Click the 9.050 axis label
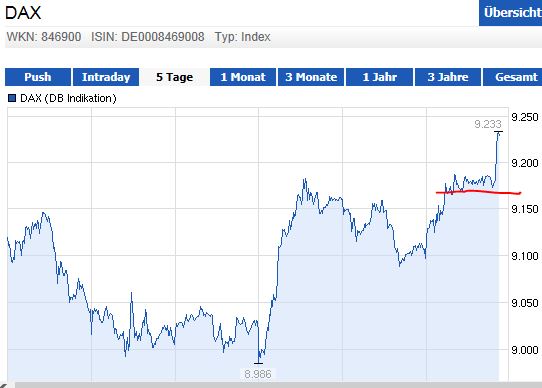Screen dimensions: 542x388 click(525, 303)
